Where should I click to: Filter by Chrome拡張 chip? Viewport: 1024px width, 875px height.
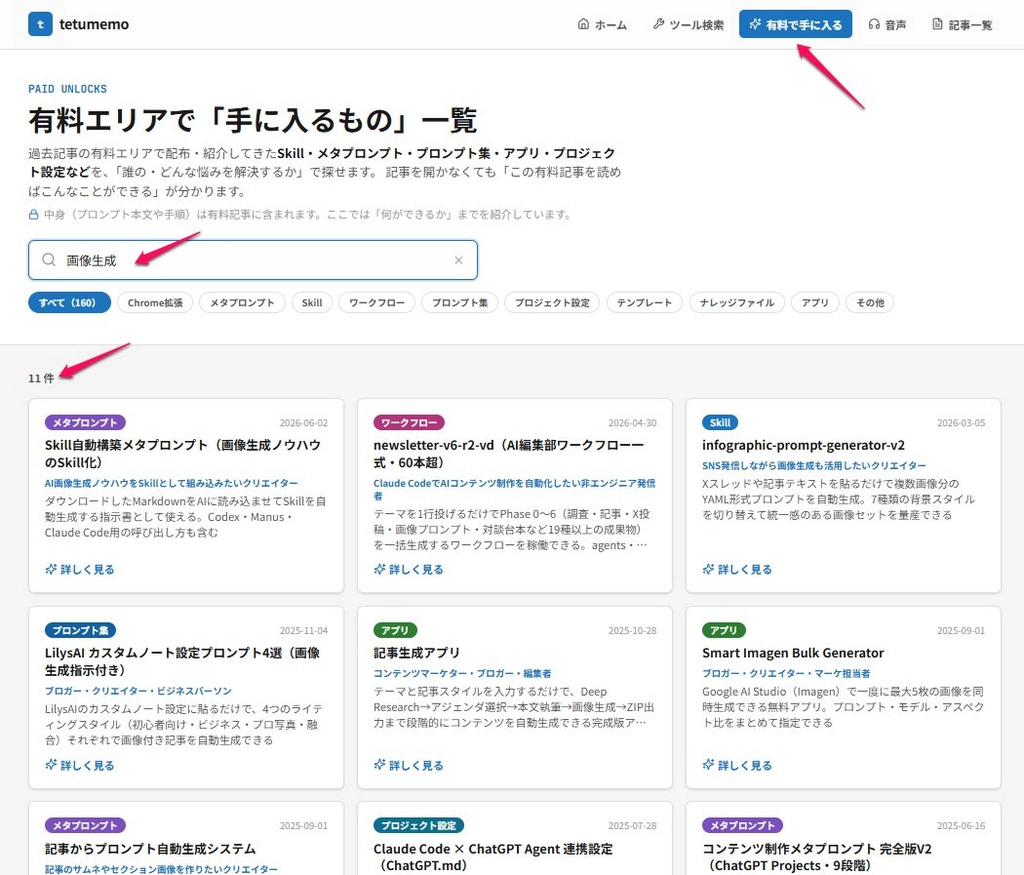click(x=155, y=302)
